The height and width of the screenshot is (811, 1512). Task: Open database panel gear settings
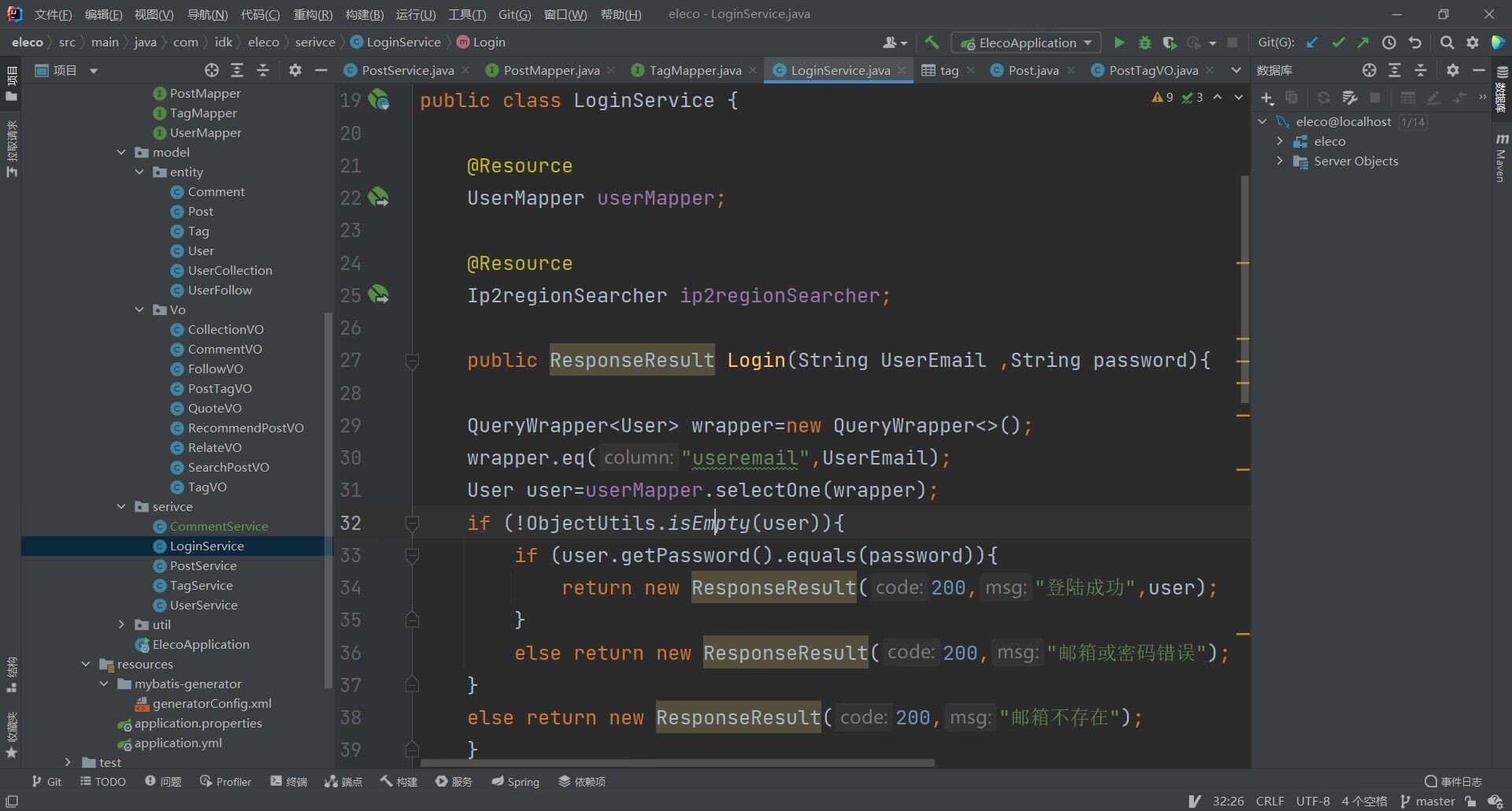(x=1453, y=70)
